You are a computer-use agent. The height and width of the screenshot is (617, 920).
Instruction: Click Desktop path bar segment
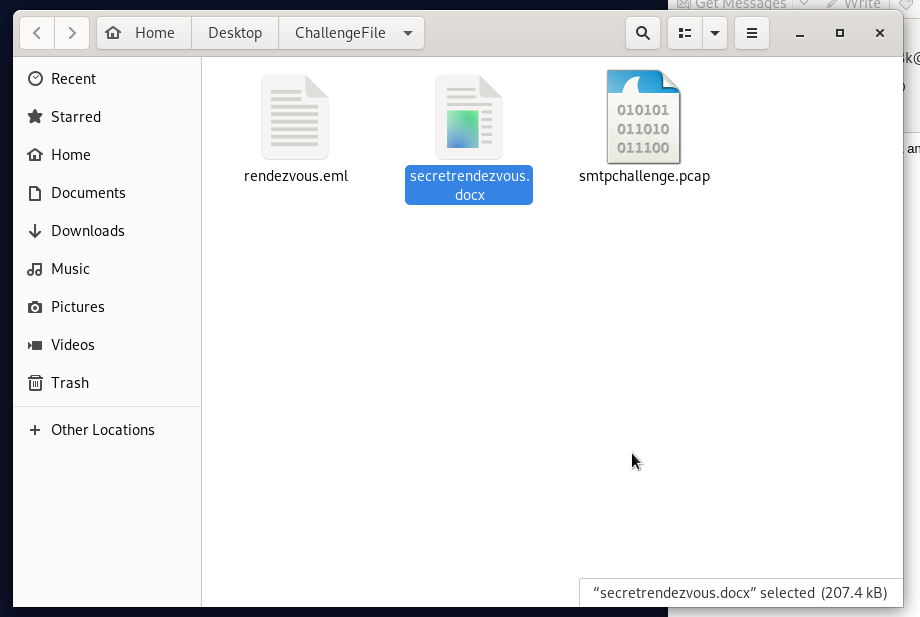click(x=235, y=33)
